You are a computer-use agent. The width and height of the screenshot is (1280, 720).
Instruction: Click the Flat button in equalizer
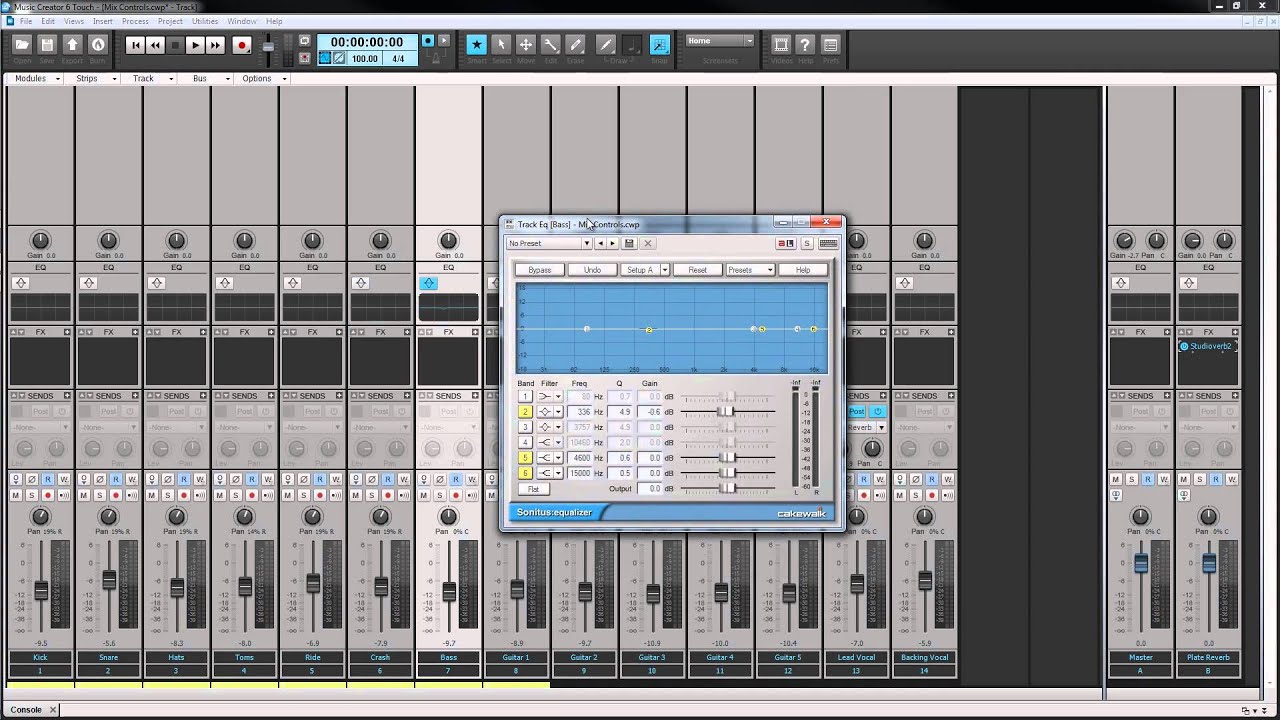533,489
